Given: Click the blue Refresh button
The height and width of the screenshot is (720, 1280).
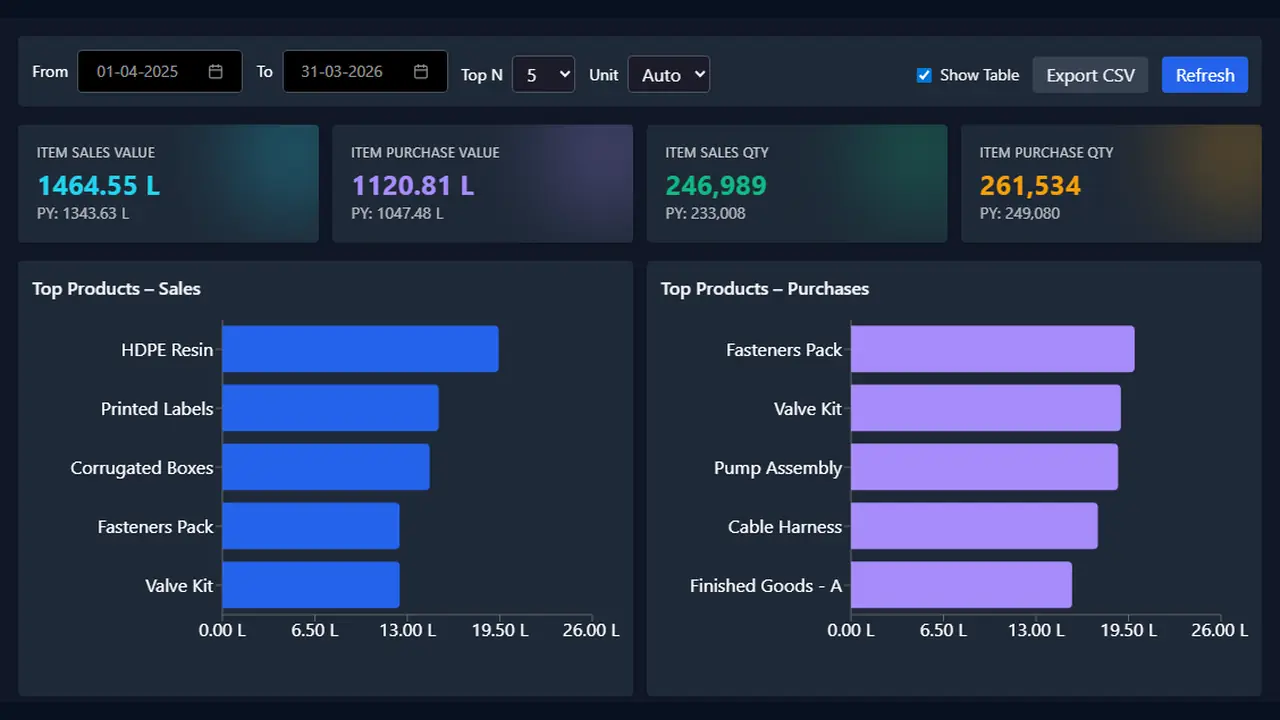Looking at the screenshot, I should point(1205,75).
